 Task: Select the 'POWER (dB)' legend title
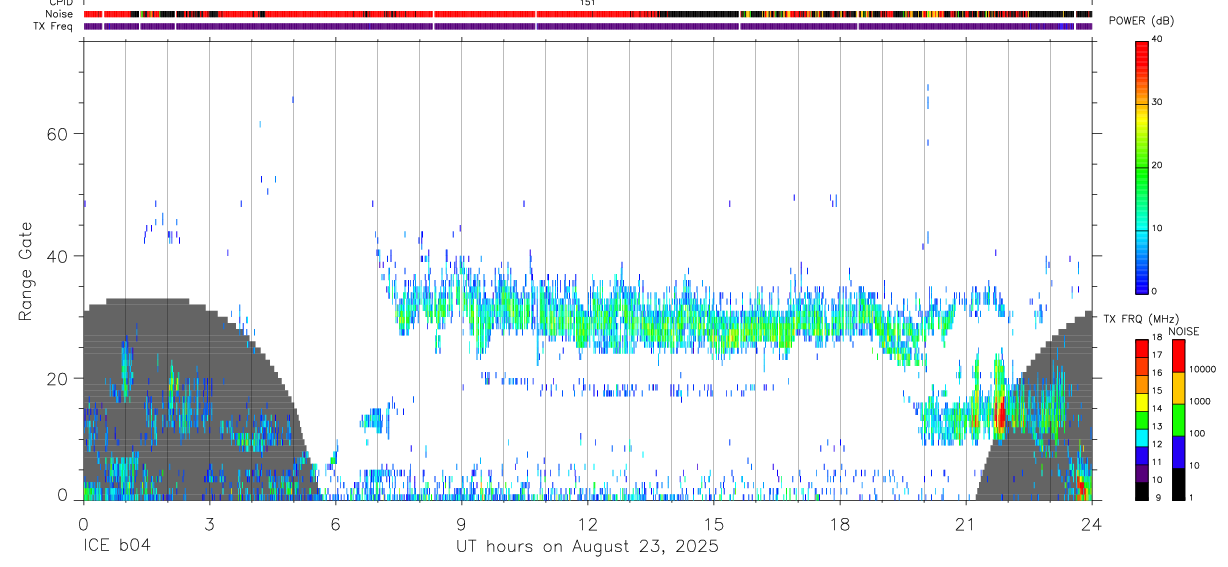coord(1143,21)
